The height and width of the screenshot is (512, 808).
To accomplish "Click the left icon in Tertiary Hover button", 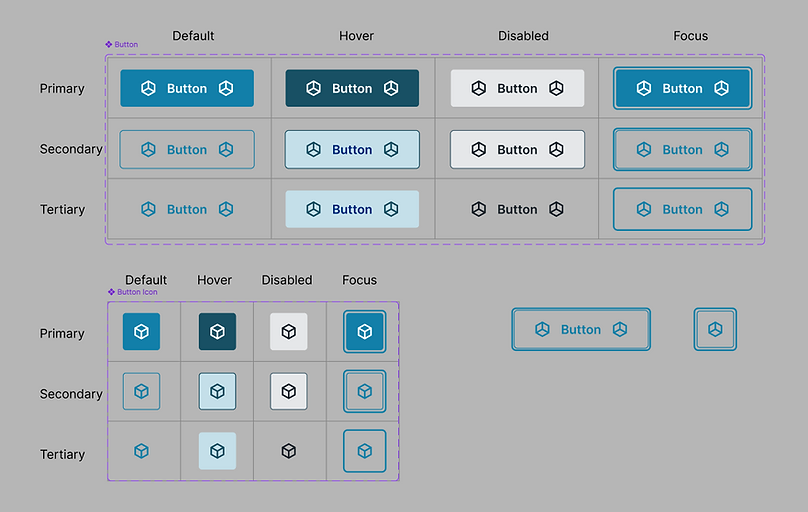I will pyautogui.click(x=313, y=209).
